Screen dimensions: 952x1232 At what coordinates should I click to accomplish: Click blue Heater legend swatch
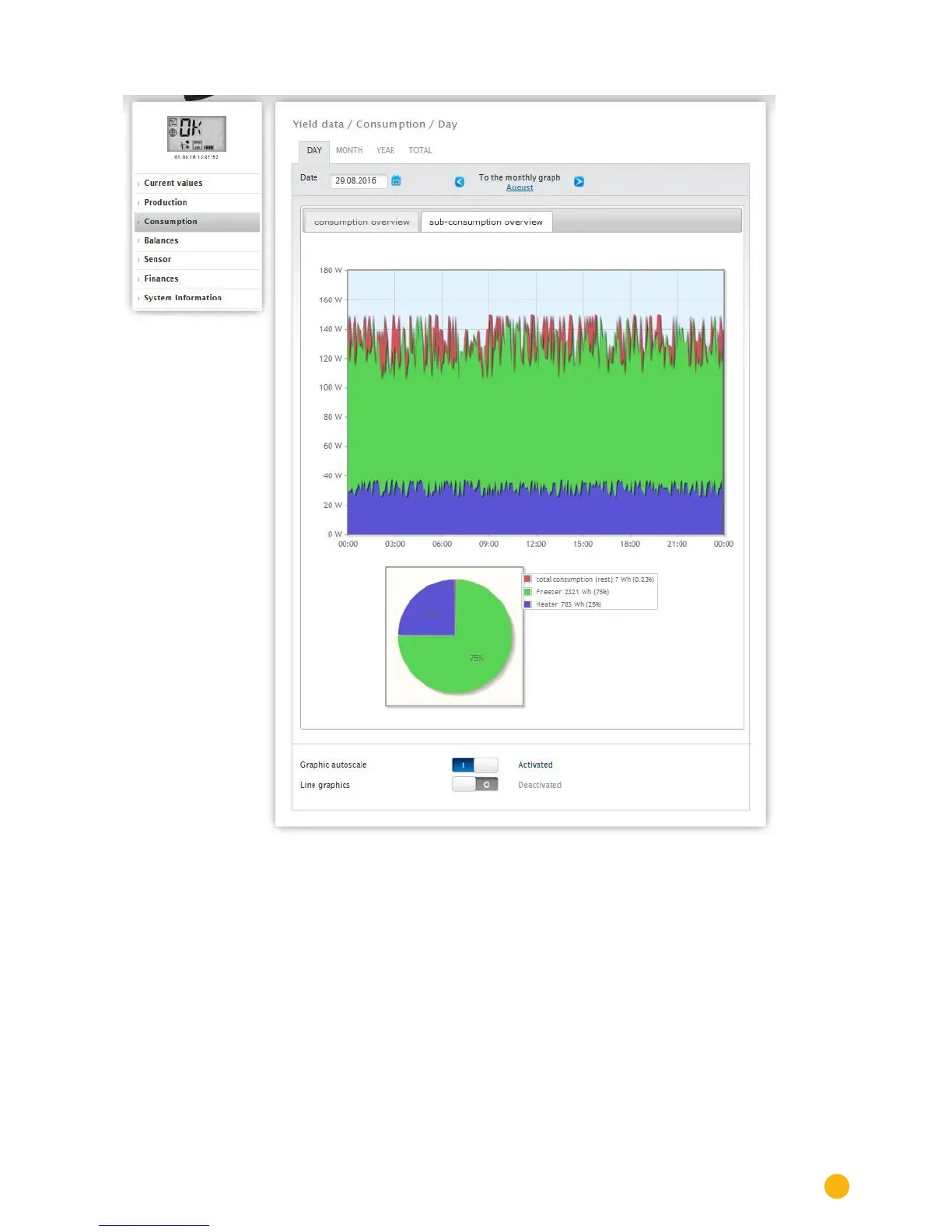coord(528,604)
